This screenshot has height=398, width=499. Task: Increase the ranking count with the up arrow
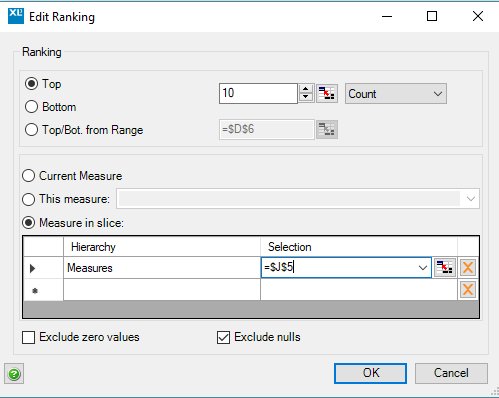tap(306, 89)
